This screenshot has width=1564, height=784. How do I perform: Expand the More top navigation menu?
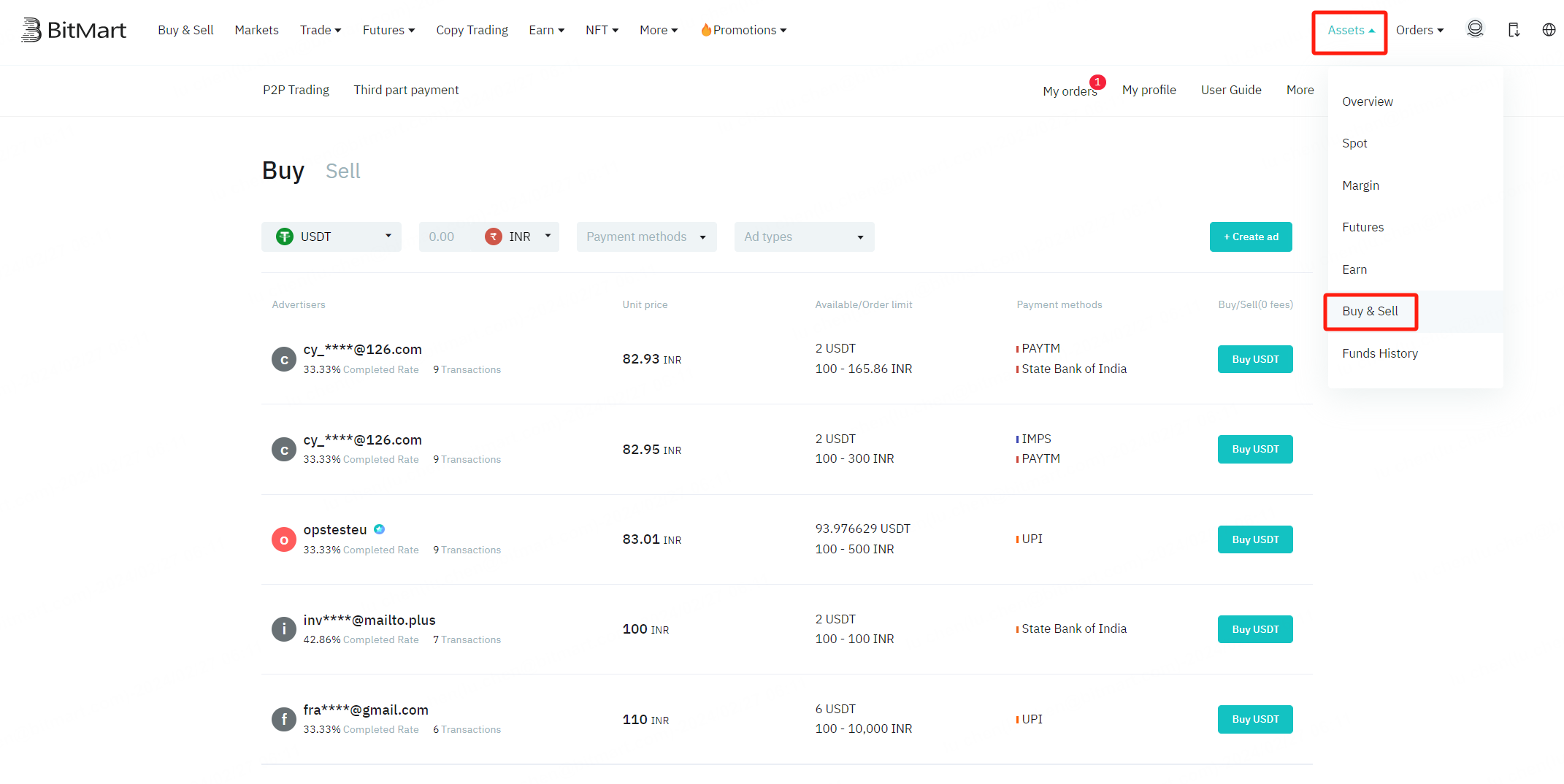pyautogui.click(x=659, y=30)
